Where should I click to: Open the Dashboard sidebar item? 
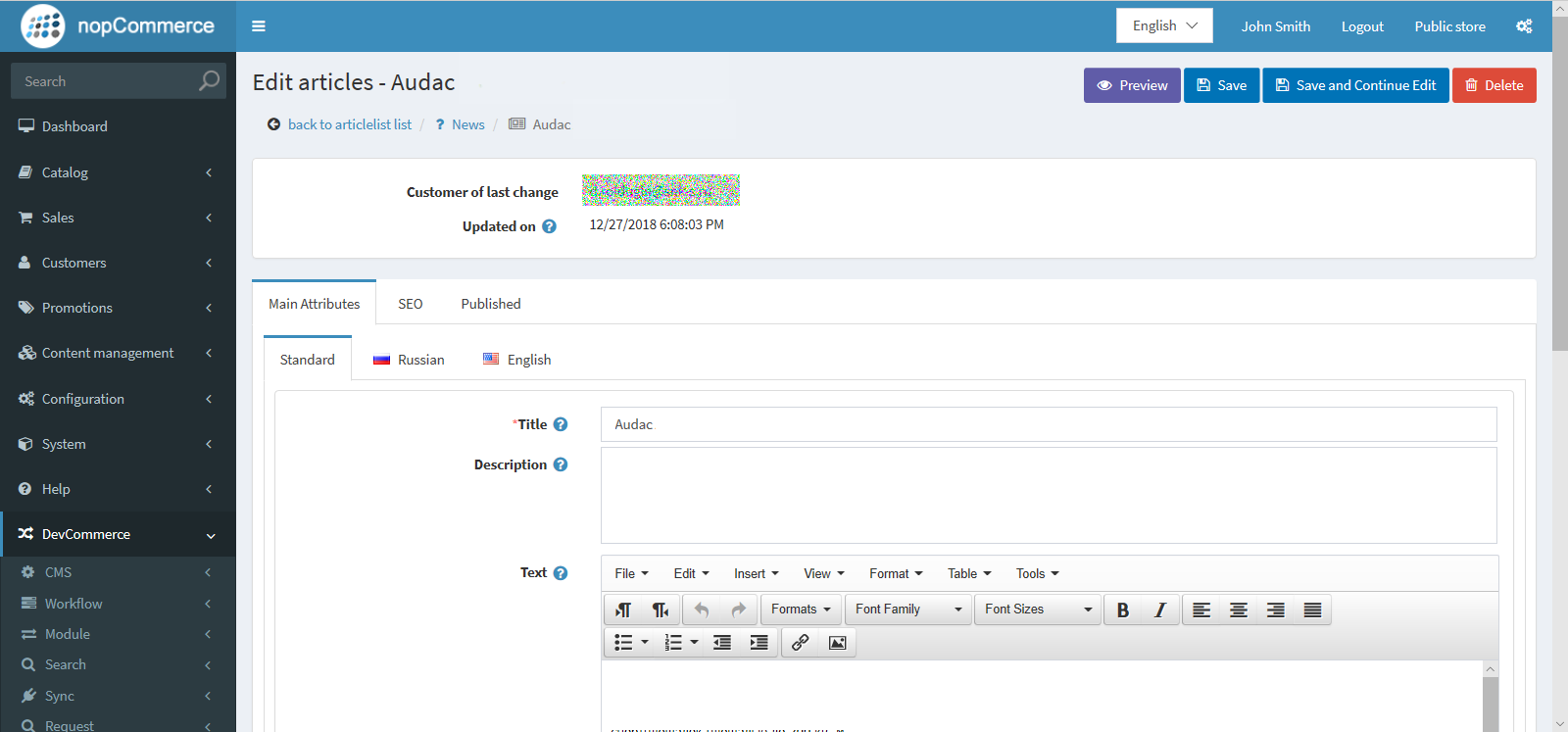tap(118, 126)
